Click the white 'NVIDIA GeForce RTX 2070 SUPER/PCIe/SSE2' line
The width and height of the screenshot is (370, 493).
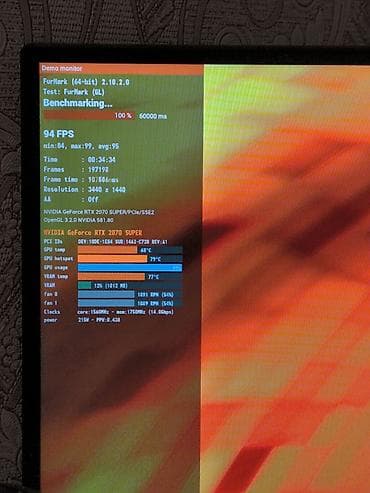[99, 212]
